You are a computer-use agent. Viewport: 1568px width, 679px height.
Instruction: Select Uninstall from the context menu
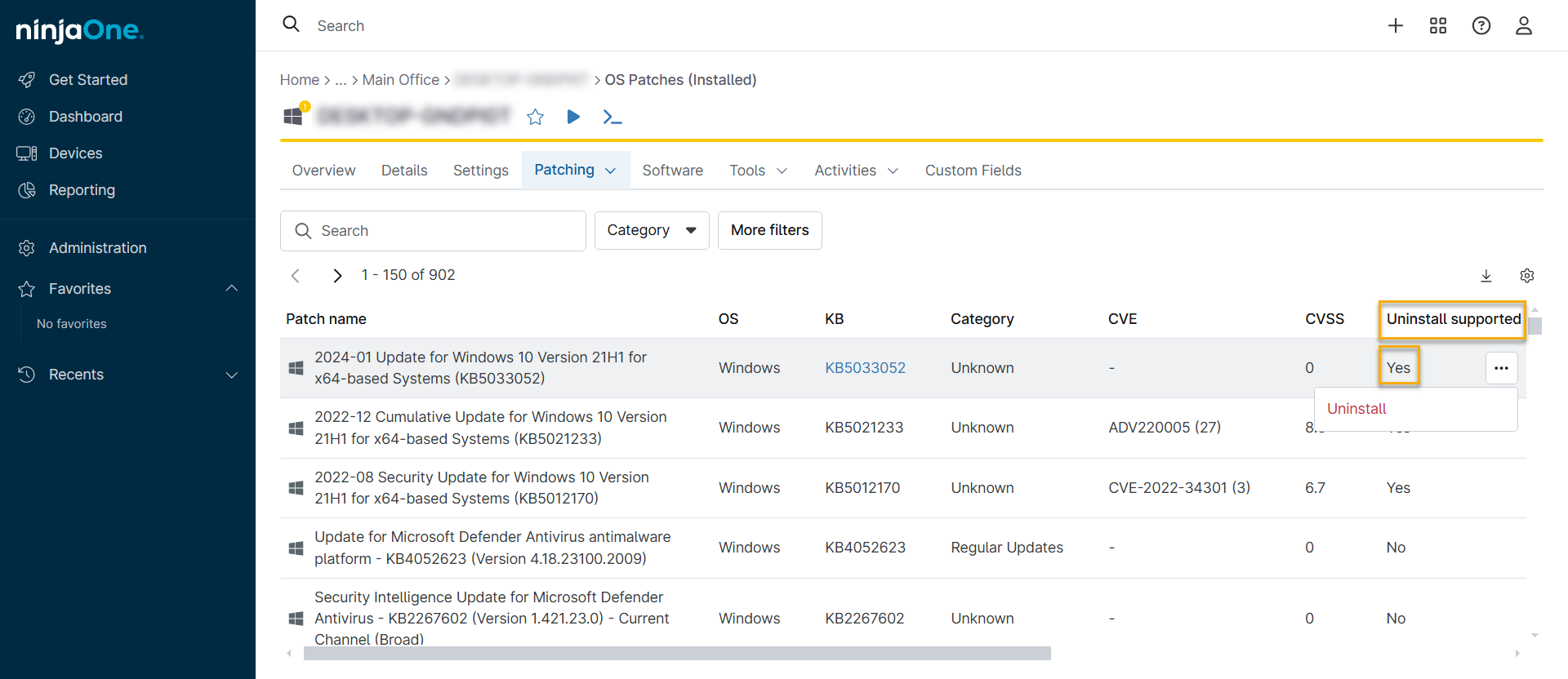click(1356, 409)
